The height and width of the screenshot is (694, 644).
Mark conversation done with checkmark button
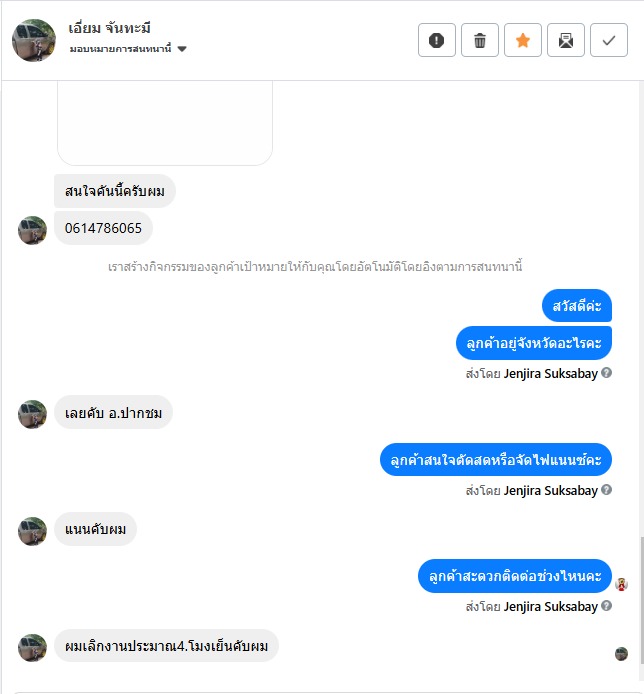coord(609,40)
